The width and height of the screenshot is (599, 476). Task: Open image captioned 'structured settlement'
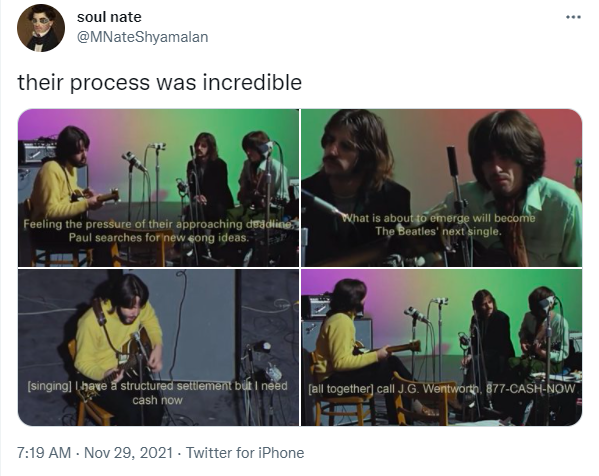(x=159, y=347)
